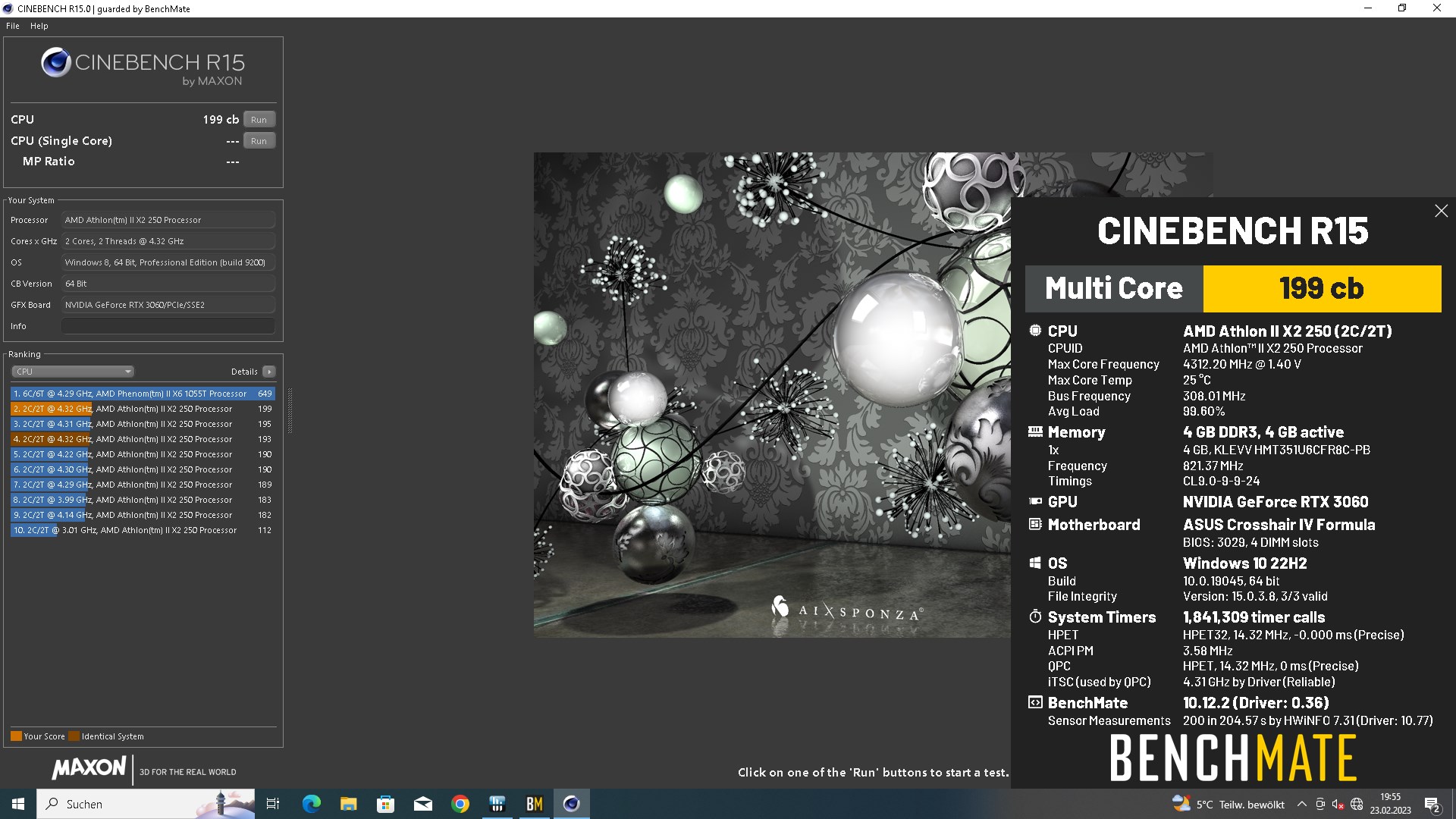Open the clock showing 19:55
The image size is (1456, 819).
coord(1390,804)
